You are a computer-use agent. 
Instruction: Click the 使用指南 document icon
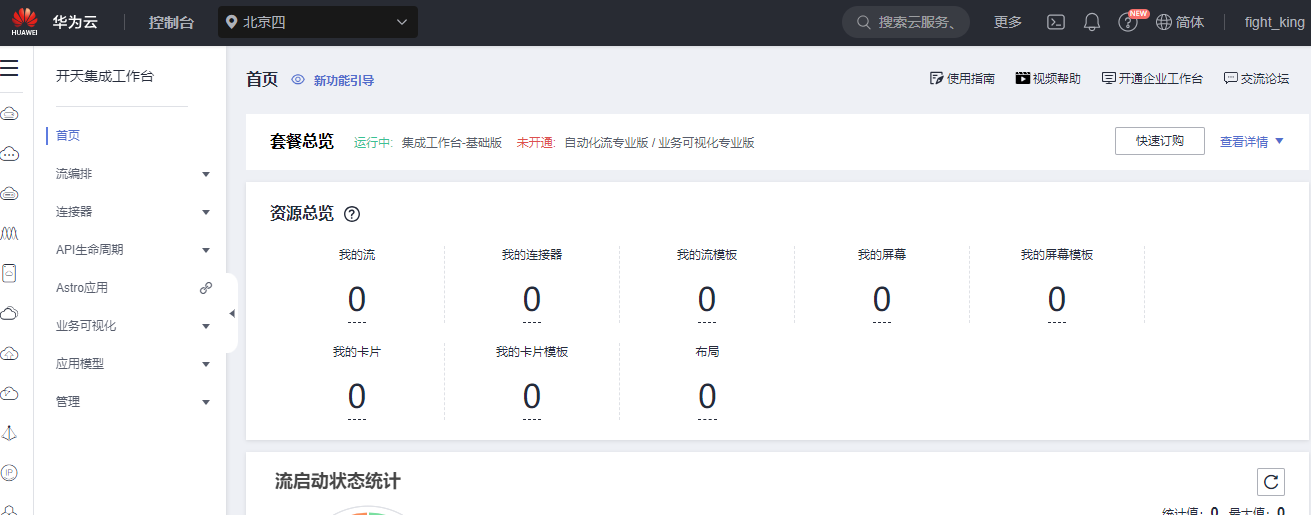coord(936,78)
